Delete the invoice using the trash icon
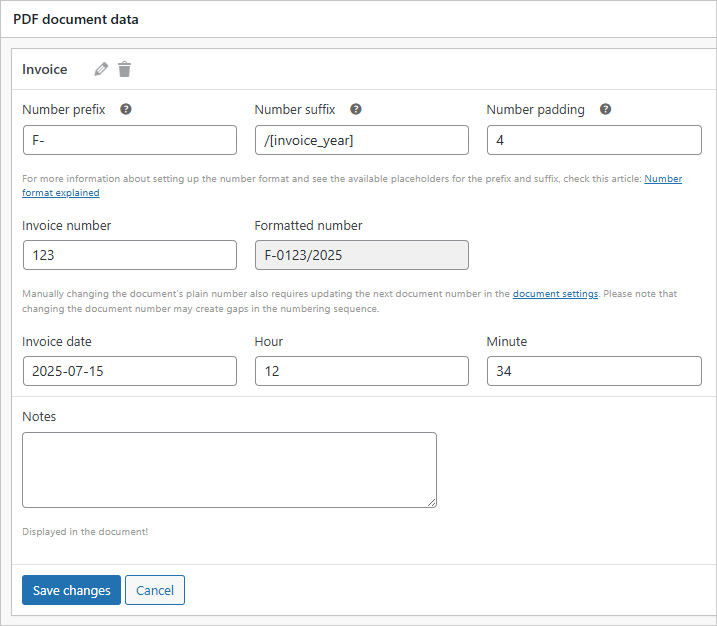Screen dimensions: 717x626 [124, 69]
